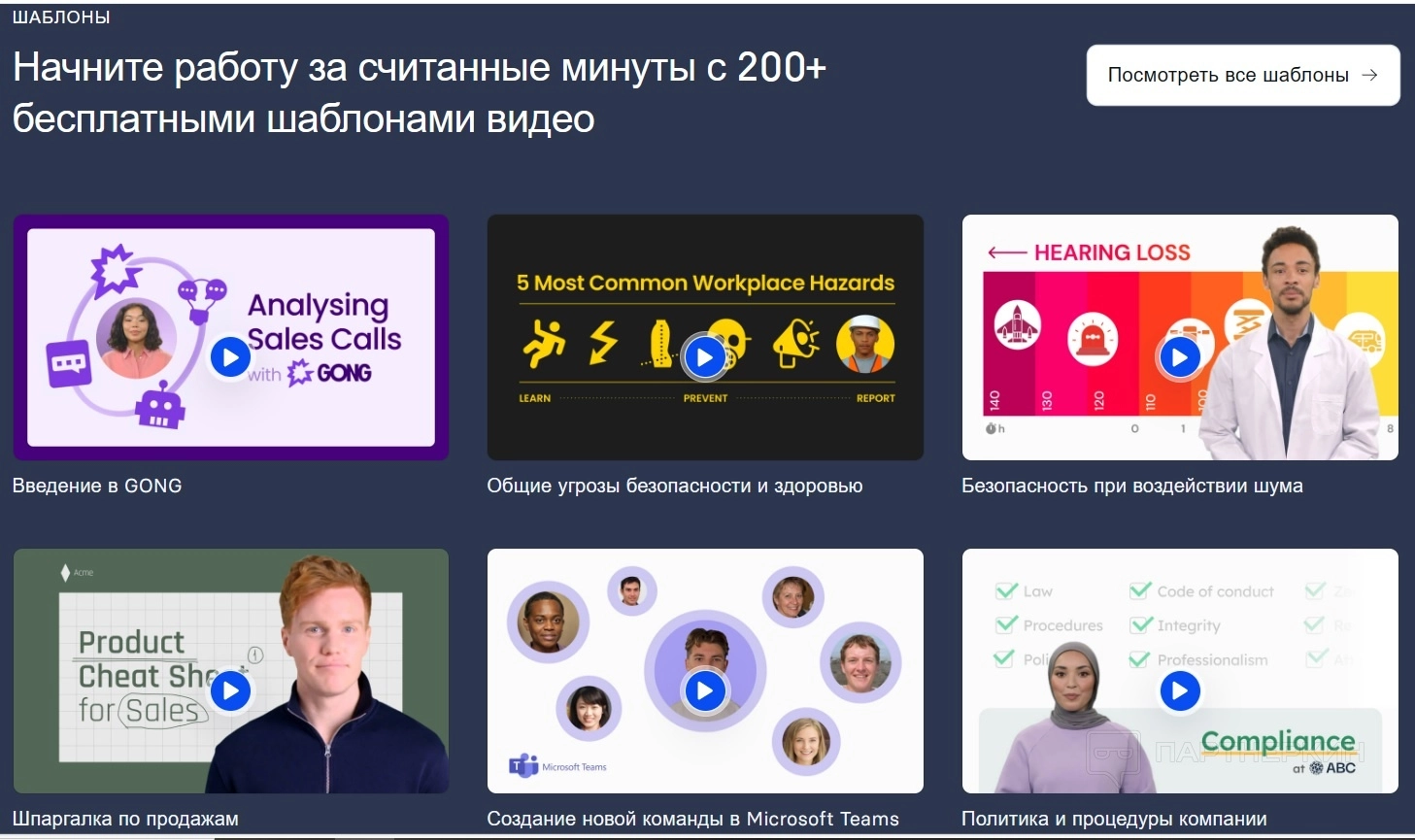
Task: Open Общие угрозы безопасности и здоровью title
Action: 675,486
